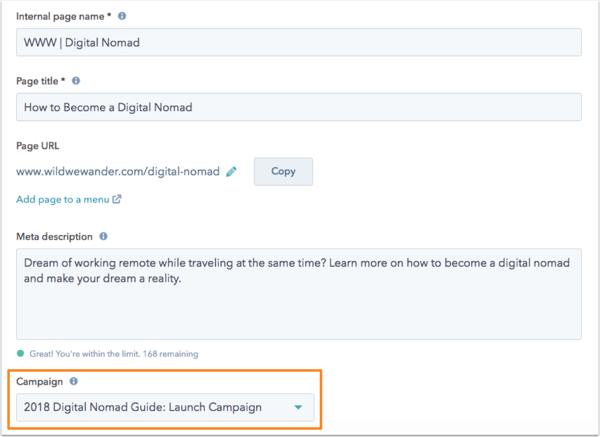600x437 pixels.
Task: Open info tooltip beside Meta description
Action: point(103,236)
